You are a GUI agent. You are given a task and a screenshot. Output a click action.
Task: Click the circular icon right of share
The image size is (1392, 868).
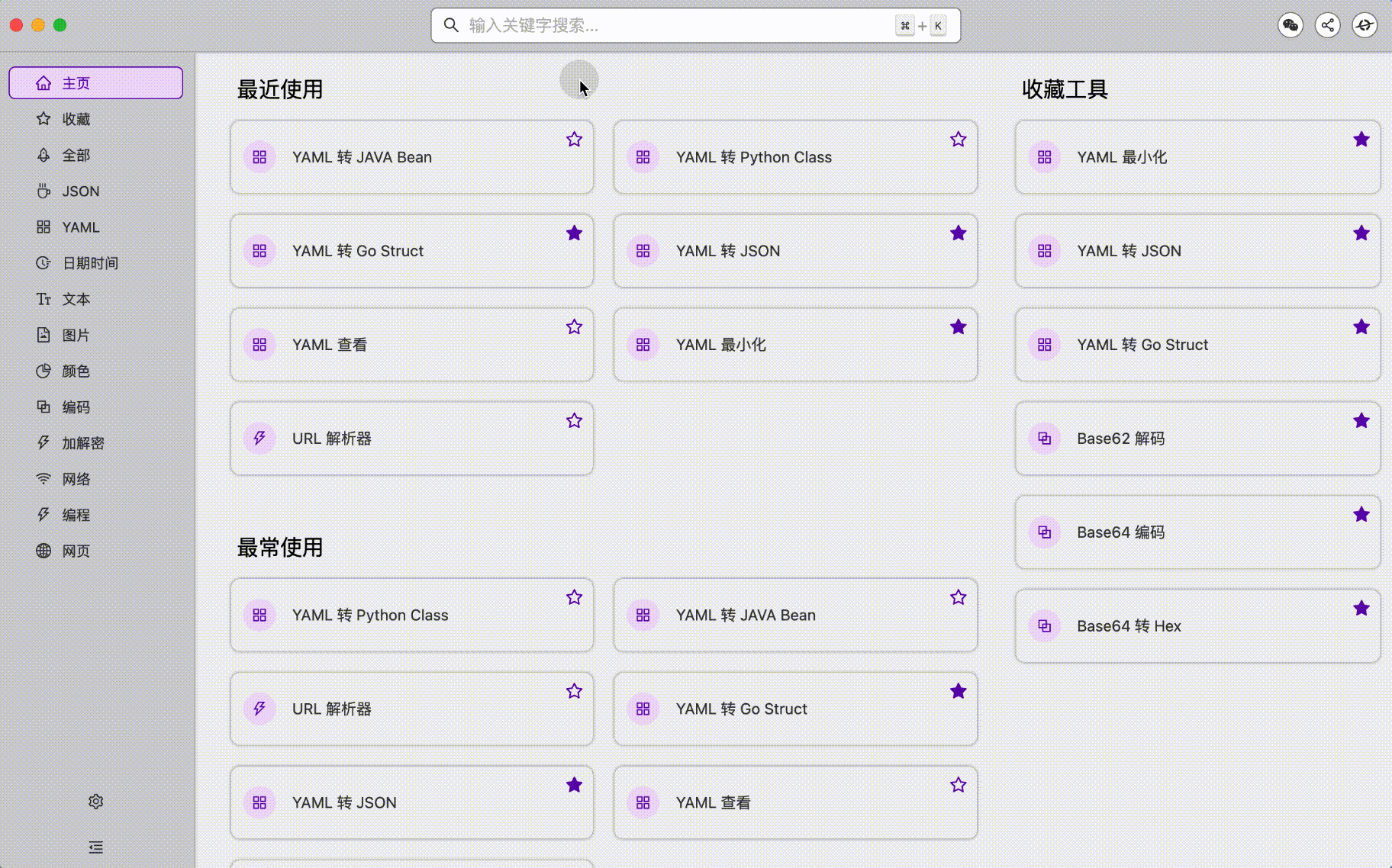click(1365, 25)
